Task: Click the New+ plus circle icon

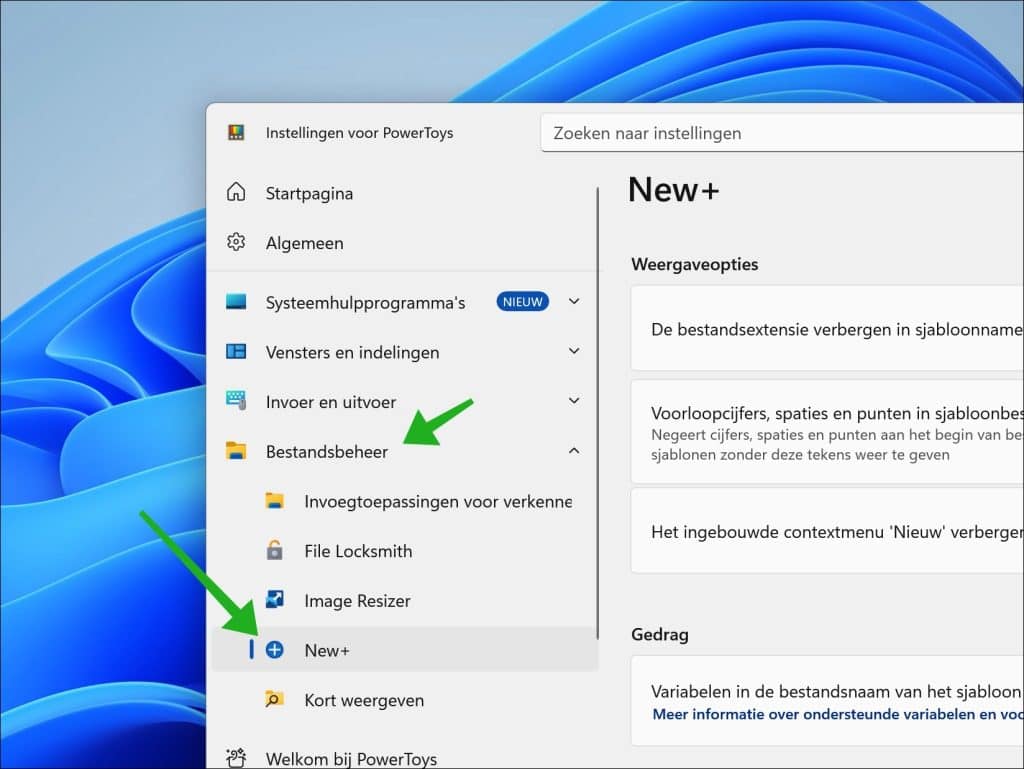Action: tap(274, 650)
